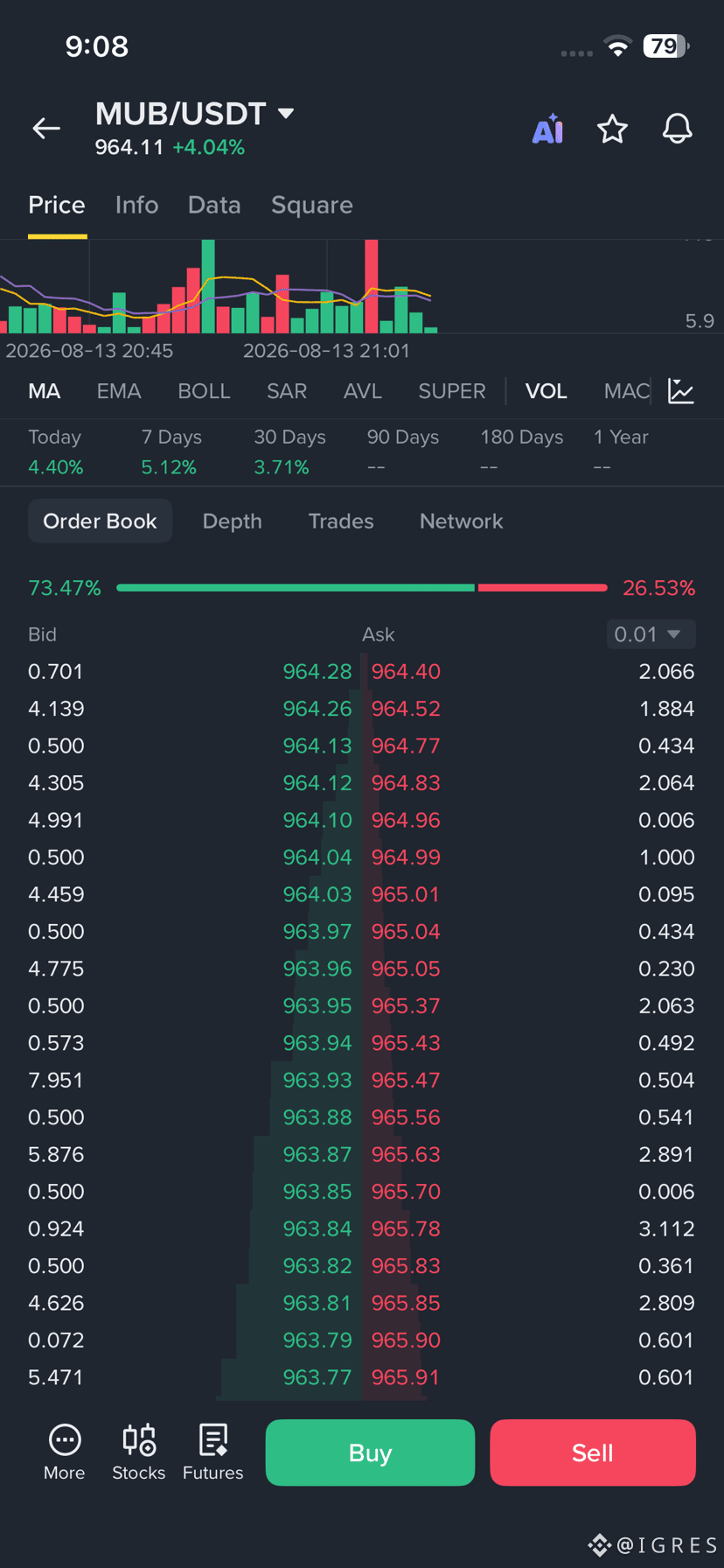Select the Network tab
This screenshot has width=724, height=1568.
[x=461, y=521]
